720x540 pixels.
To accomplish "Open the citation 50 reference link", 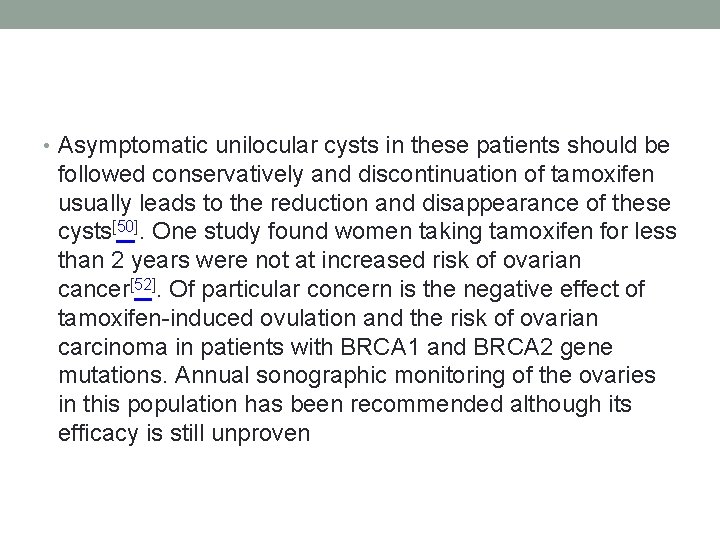I will pos(124,227).
